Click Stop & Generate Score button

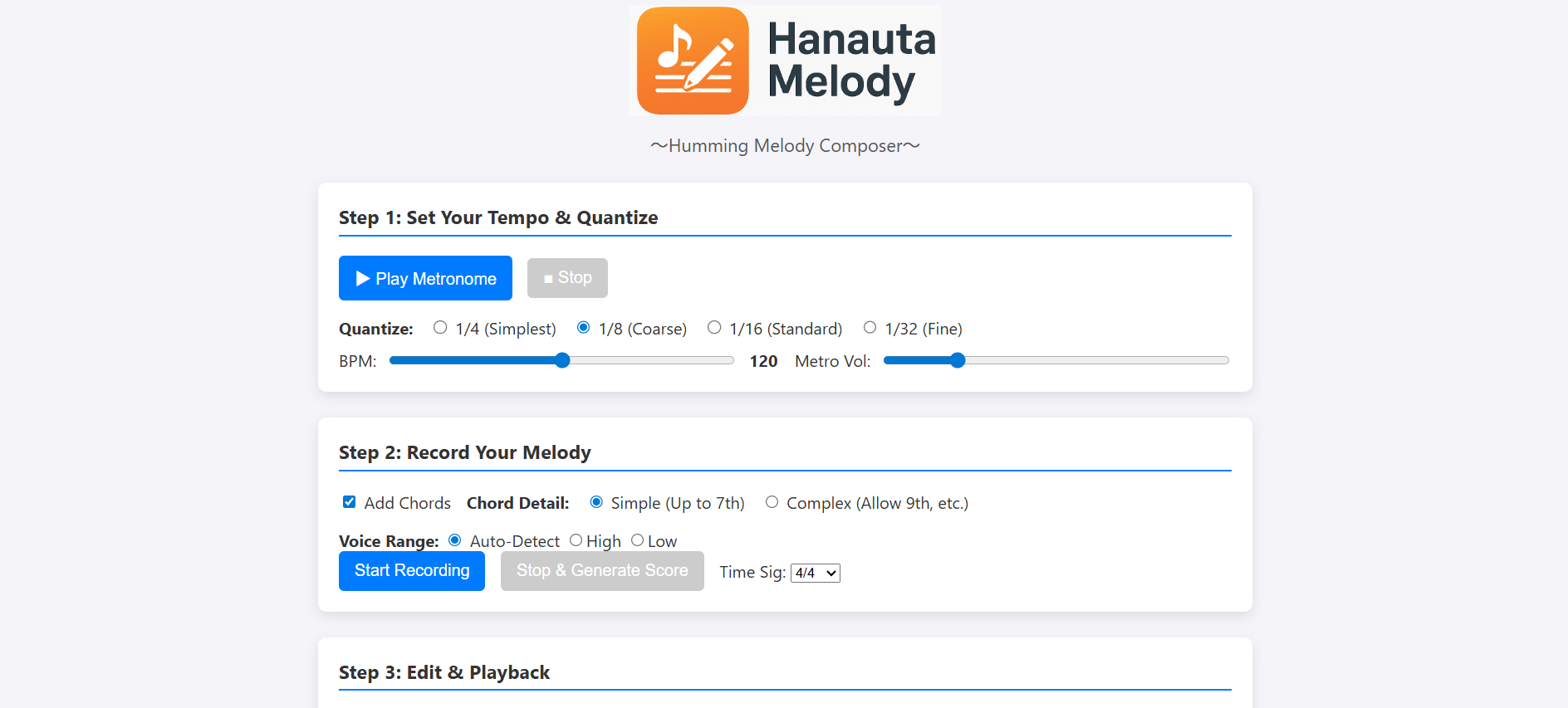[602, 571]
